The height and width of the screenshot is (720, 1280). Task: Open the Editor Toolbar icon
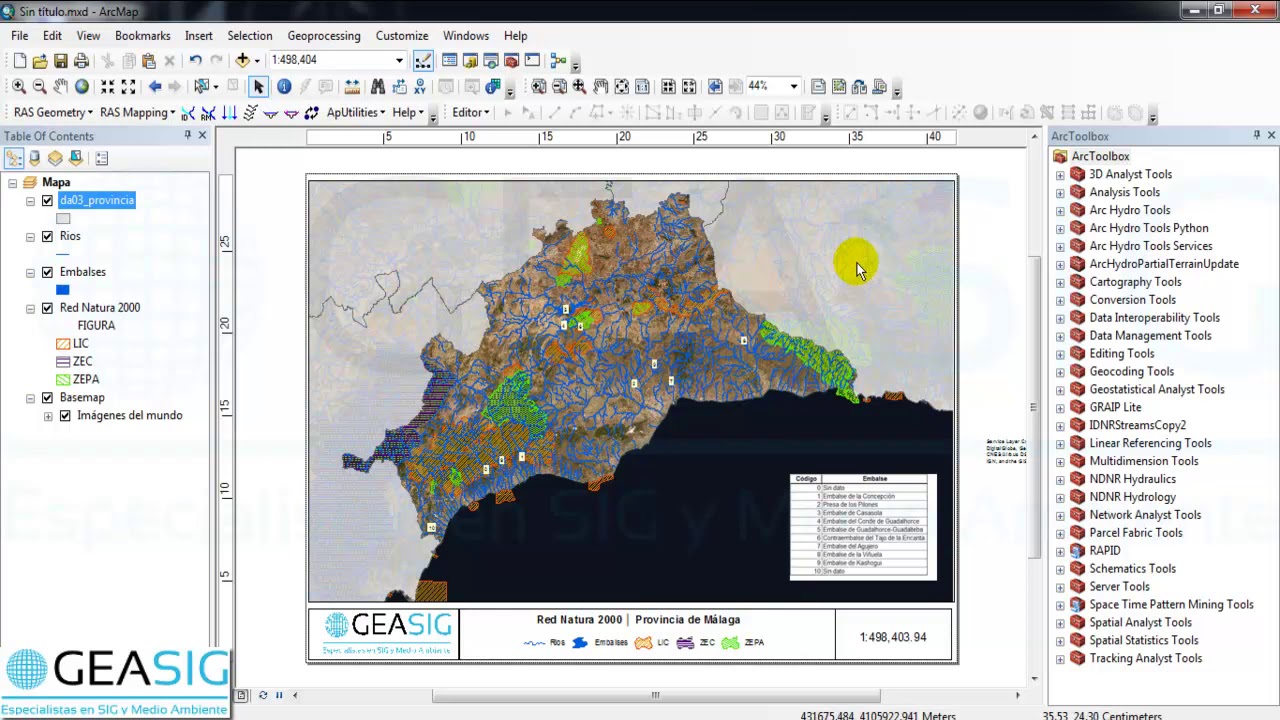pyautogui.click(x=423, y=61)
